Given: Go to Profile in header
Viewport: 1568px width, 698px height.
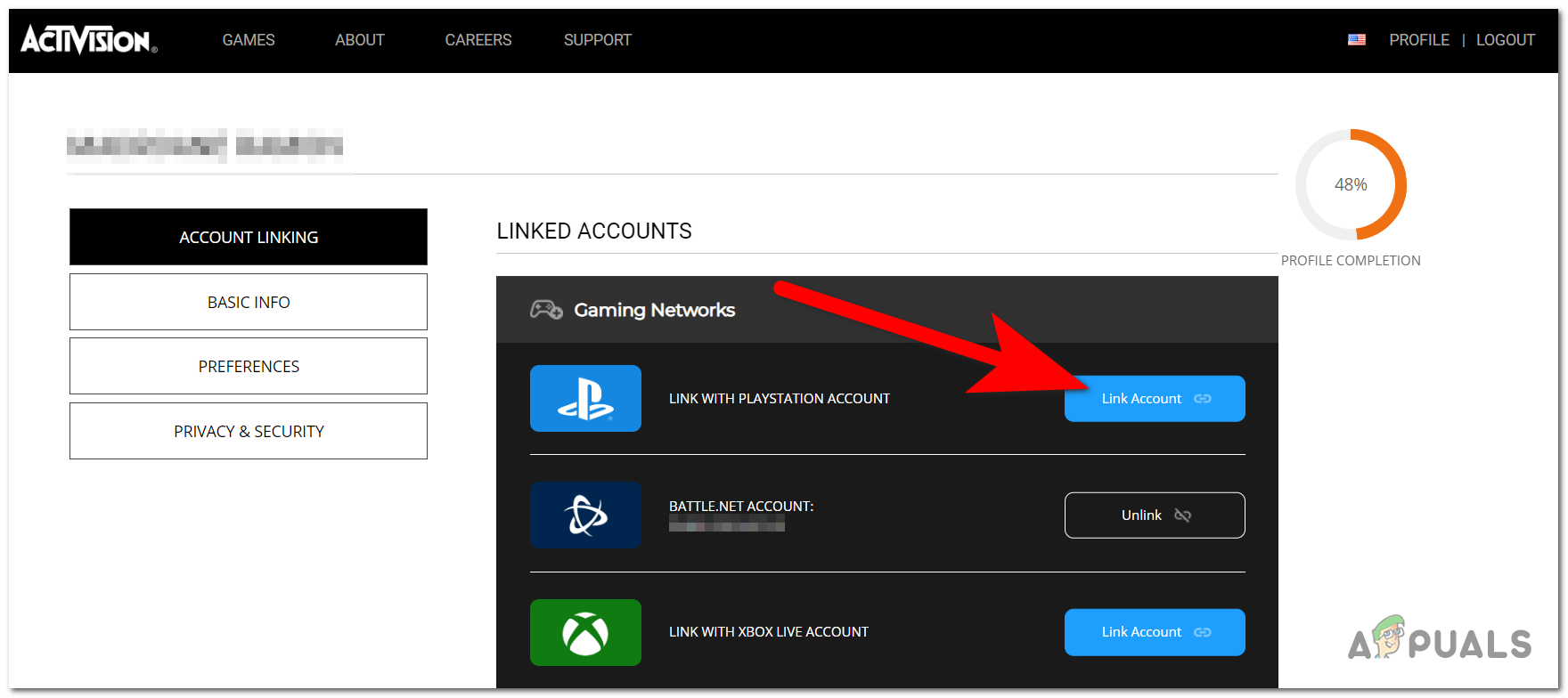Looking at the screenshot, I should [1419, 40].
